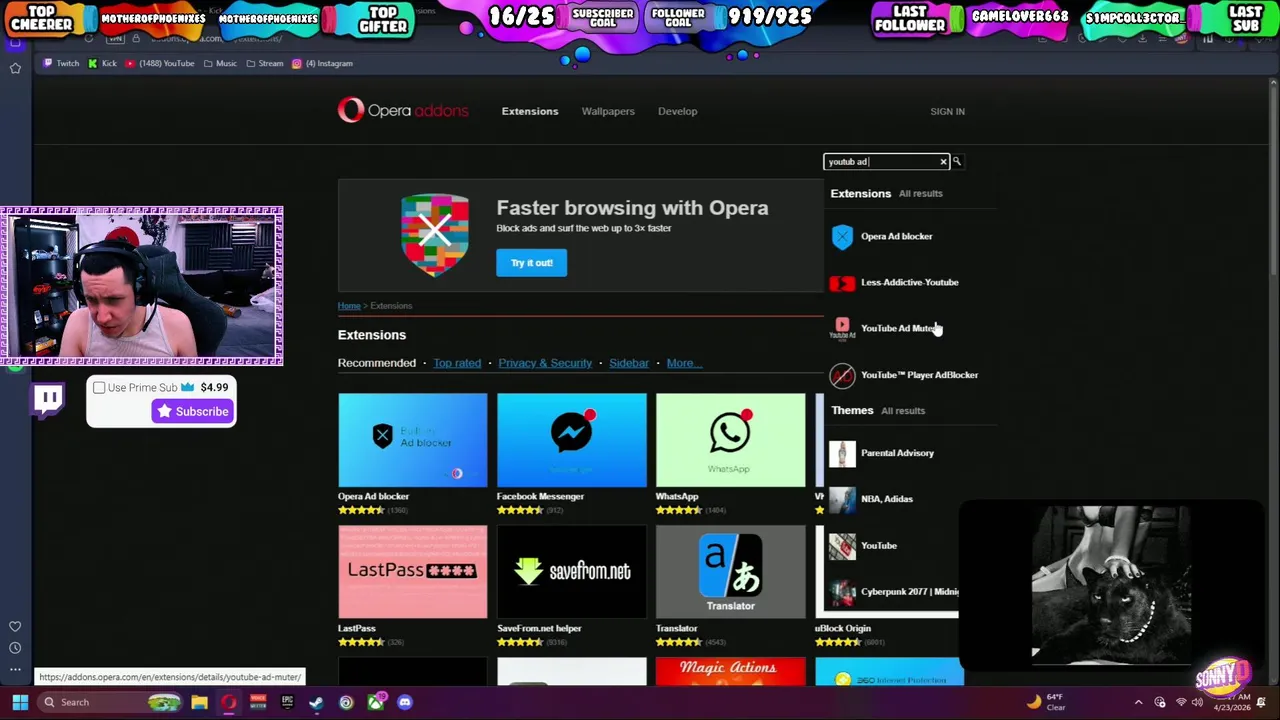Open the Translator extension card
The image size is (1280, 720).
pyautogui.click(x=730, y=586)
